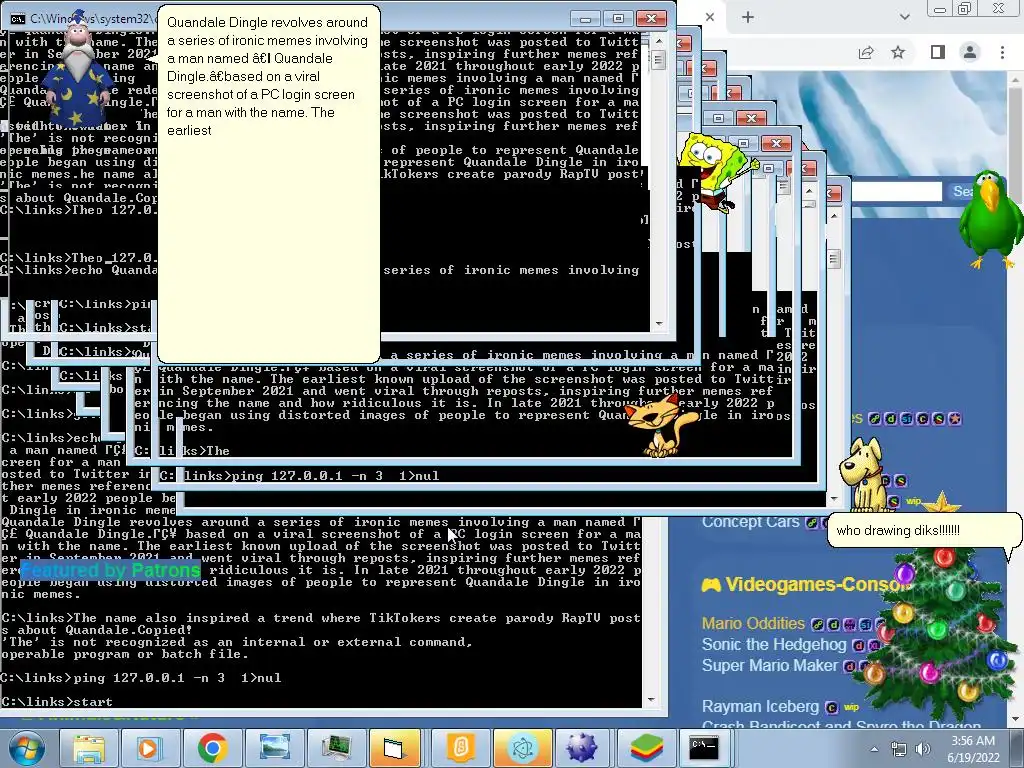
Task: Click the 'C:\links>start' prompt line
Action: [x=57, y=701]
